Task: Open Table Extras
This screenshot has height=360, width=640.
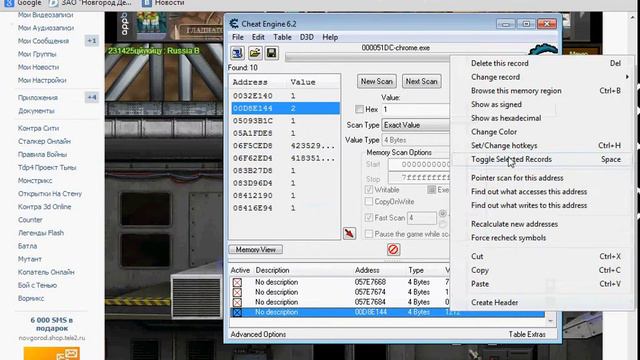Action: 527,334
